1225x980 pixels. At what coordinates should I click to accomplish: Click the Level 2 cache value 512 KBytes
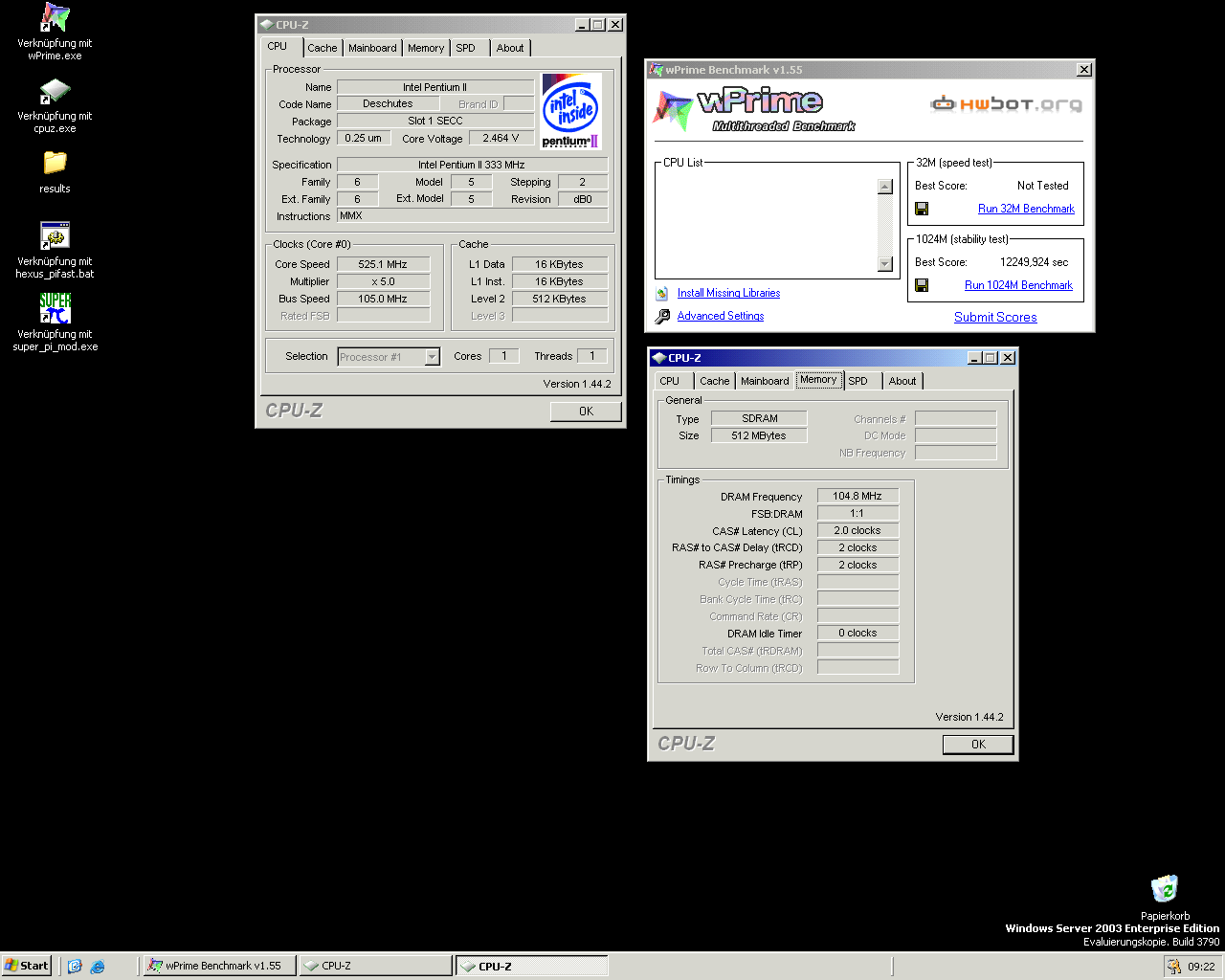tap(560, 299)
